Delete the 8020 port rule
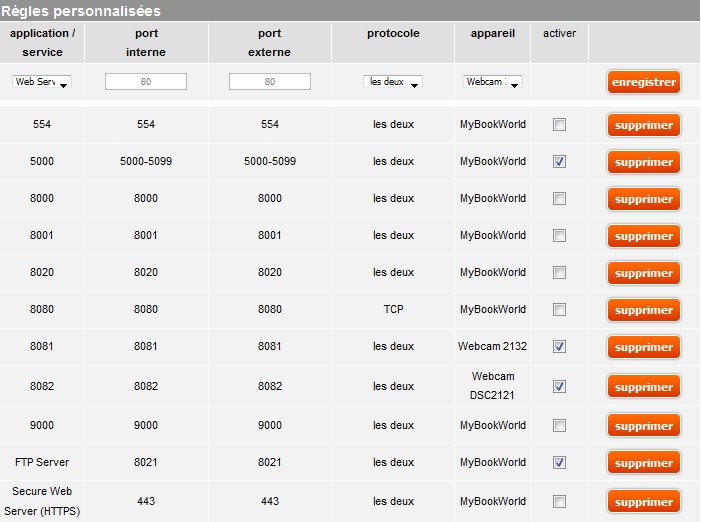The image size is (701, 522). click(x=643, y=273)
